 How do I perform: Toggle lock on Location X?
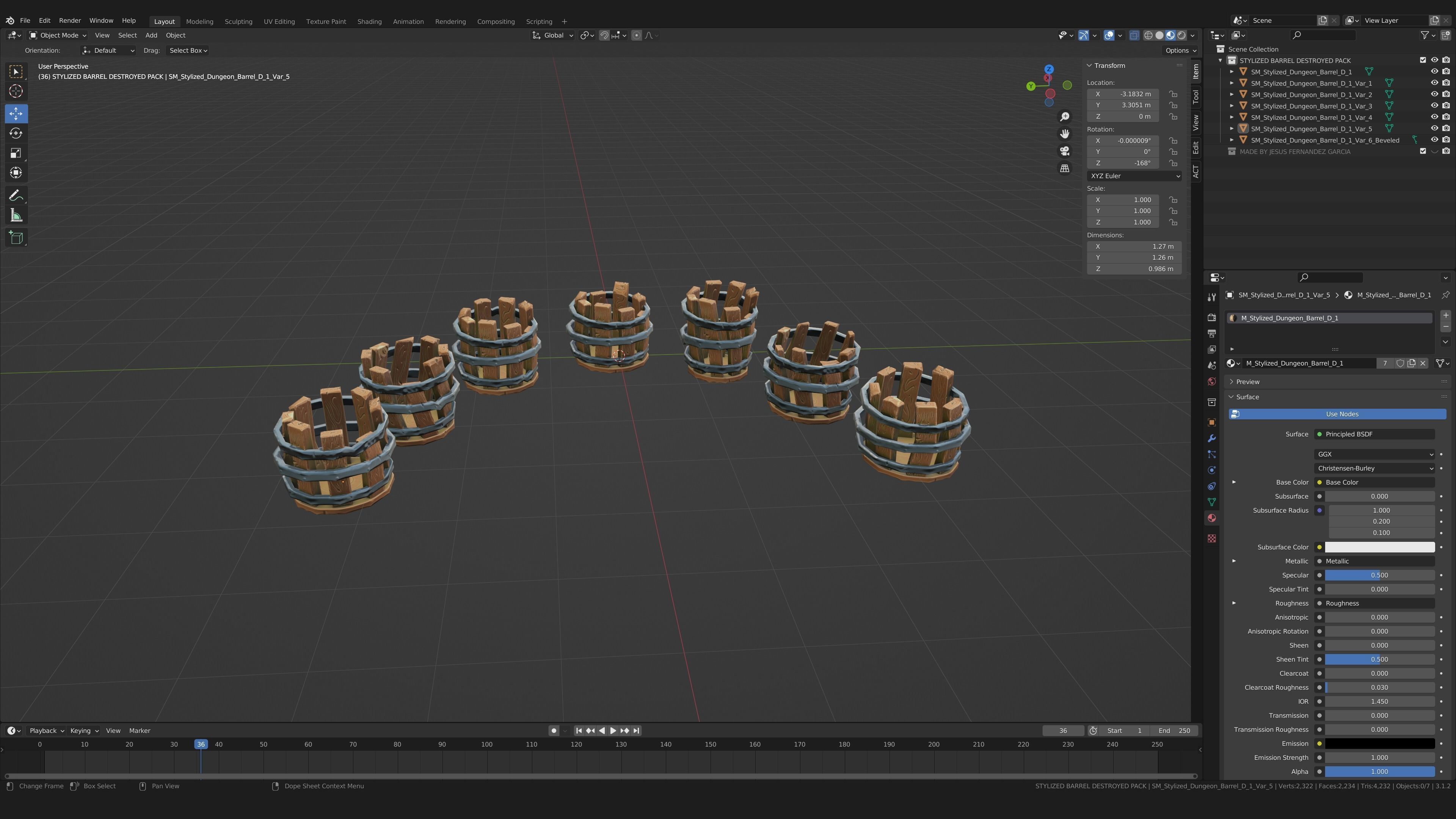(x=1174, y=94)
